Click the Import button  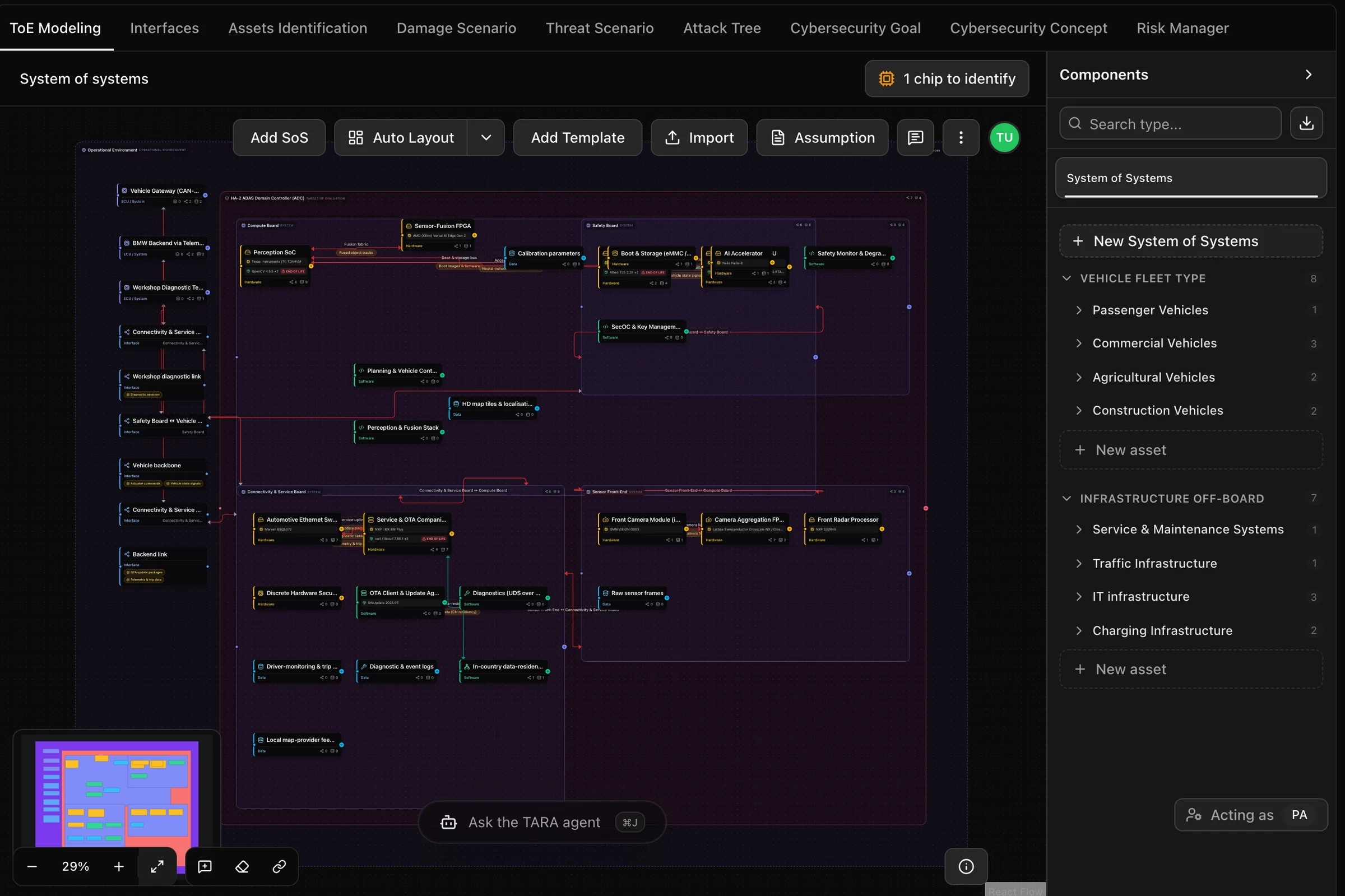pyautogui.click(x=699, y=138)
